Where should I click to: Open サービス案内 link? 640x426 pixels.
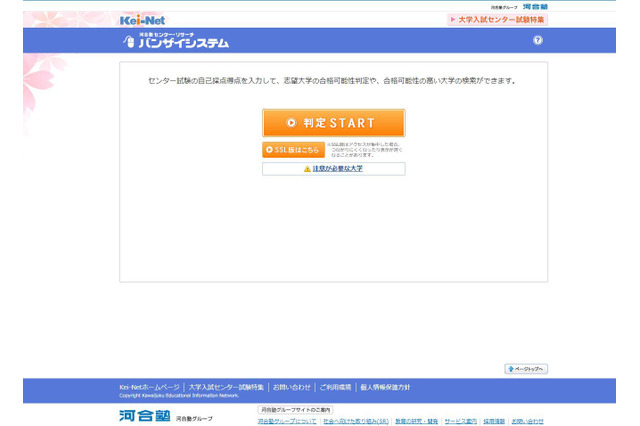(x=460, y=421)
